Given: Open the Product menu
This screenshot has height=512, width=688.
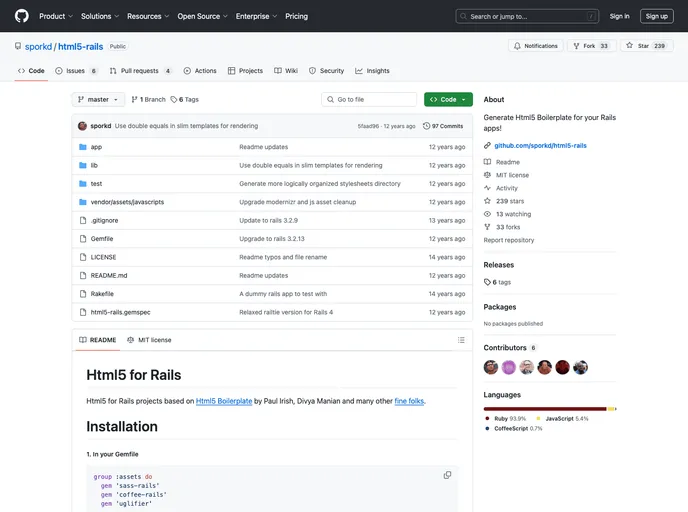Looking at the screenshot, I should (56, 16).
